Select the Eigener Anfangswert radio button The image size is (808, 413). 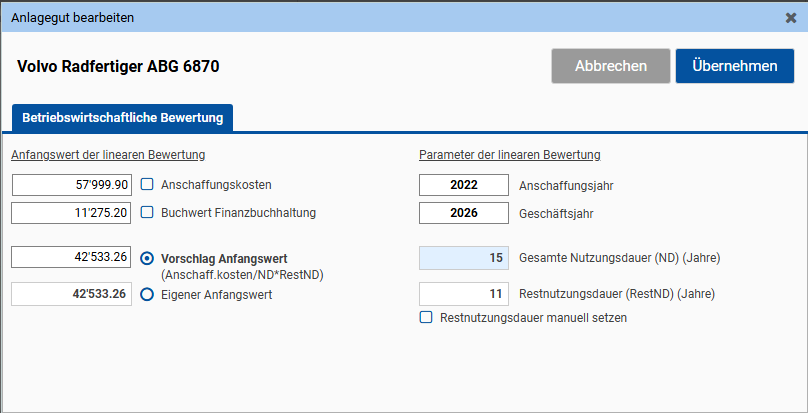click(x=147, y=294)
